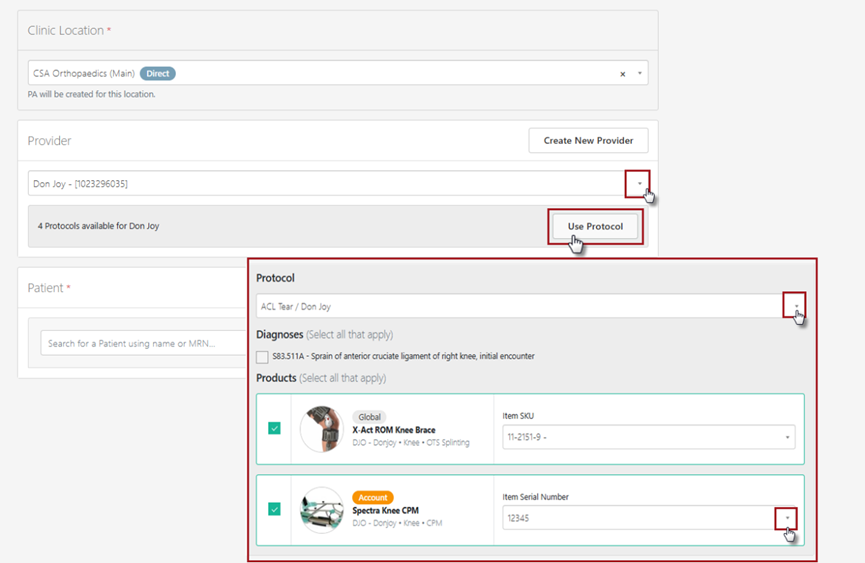This screenshot has height=563, width=865.
Task: Open the Item SKU dropdown
Action: pos(787,437)
